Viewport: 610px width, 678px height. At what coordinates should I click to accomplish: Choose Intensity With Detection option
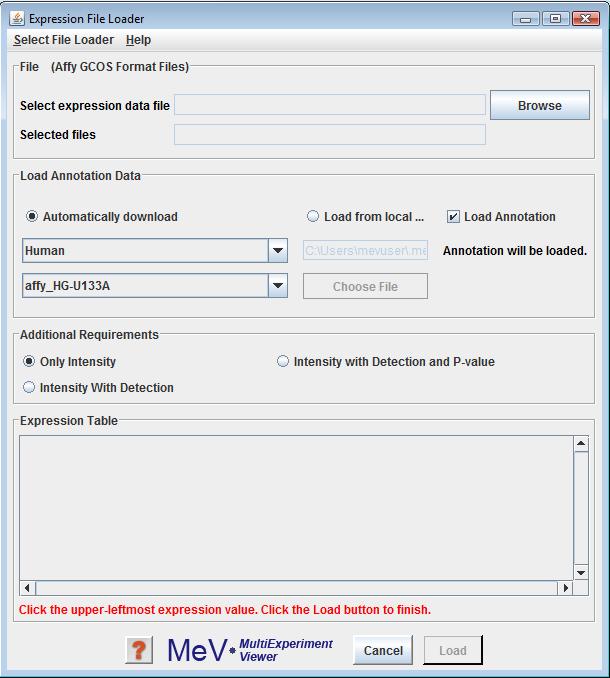(30, 388)
